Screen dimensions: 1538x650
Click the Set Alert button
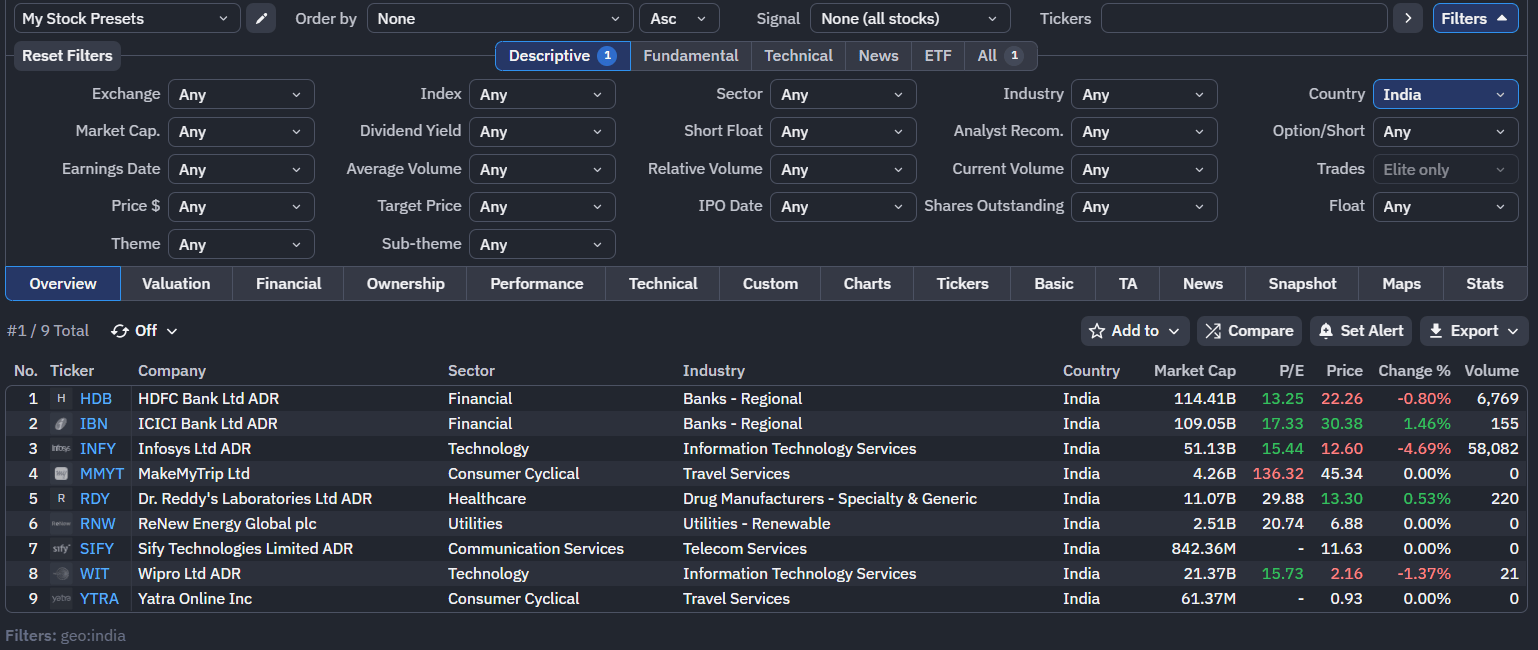[x=1361, y=331]
